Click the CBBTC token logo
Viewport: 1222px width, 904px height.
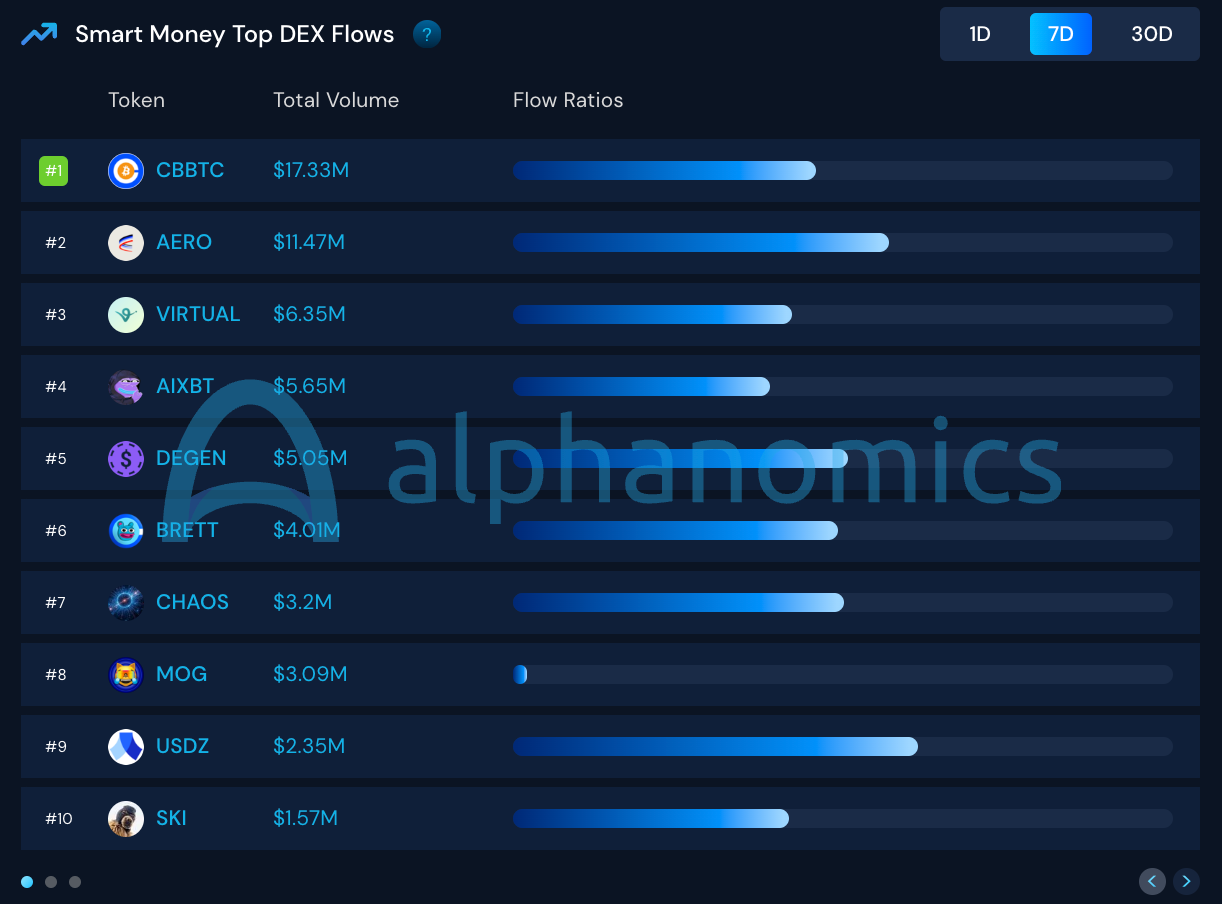click(126, 171)
